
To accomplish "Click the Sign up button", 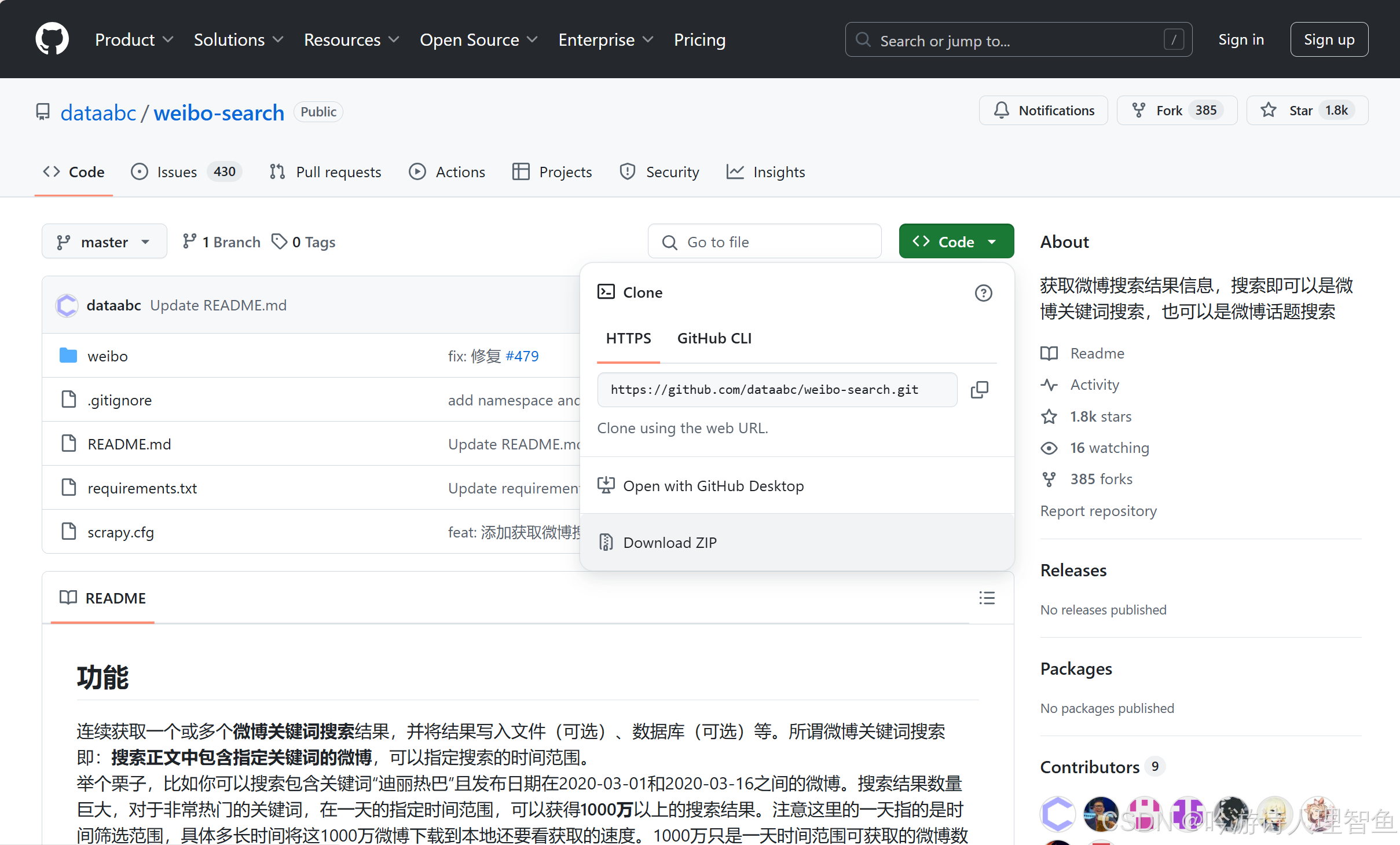I will click(x=1329, y=39).
